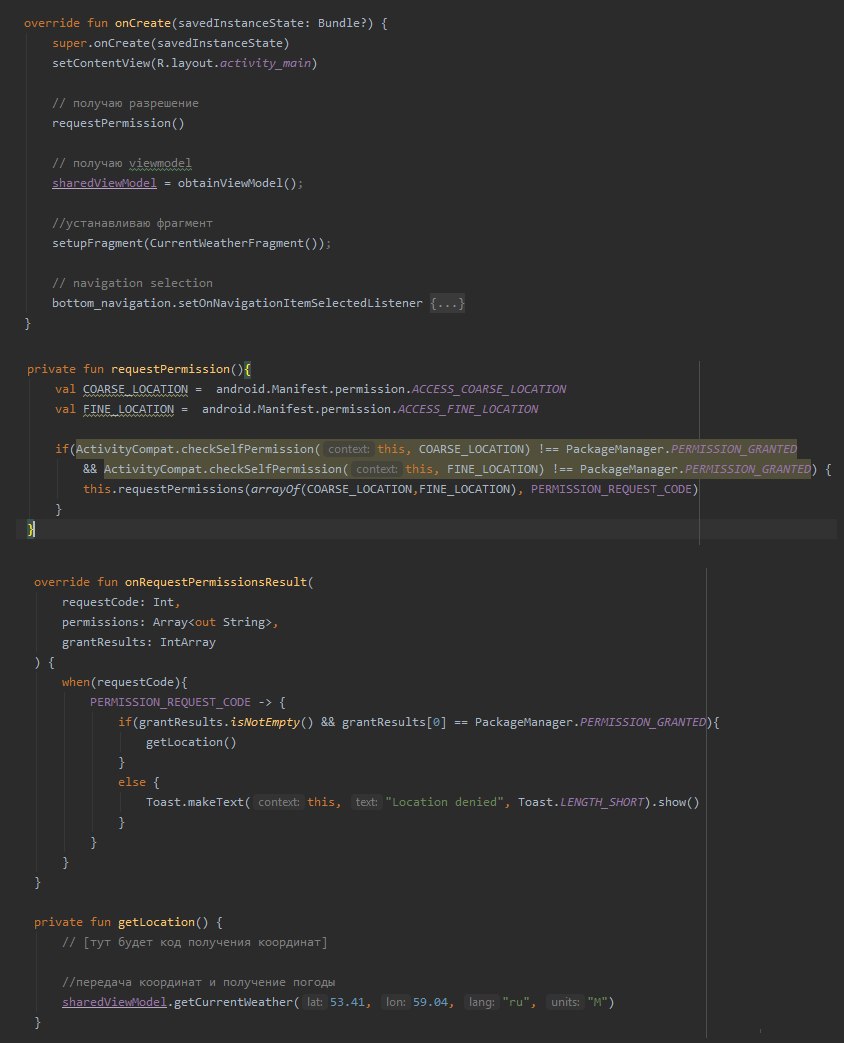Click onCreate in the override function declaration
This screenshot has height=1043, width=844.
[142, 23]
